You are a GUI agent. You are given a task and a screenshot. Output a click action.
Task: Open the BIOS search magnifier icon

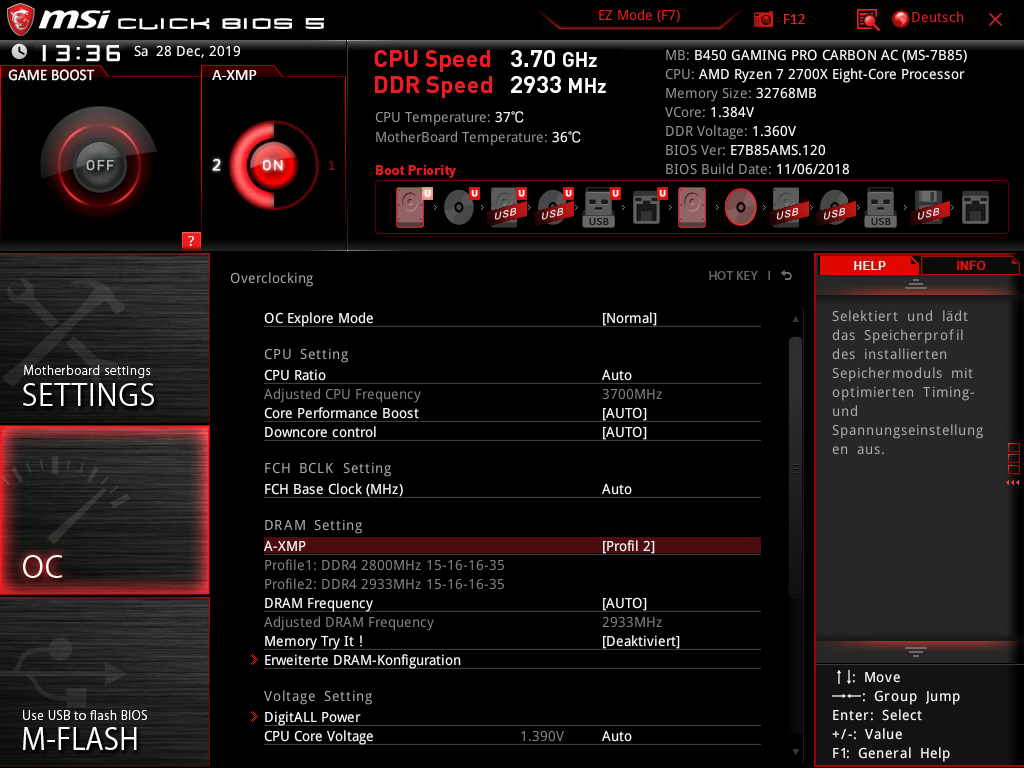coord(867,20)
